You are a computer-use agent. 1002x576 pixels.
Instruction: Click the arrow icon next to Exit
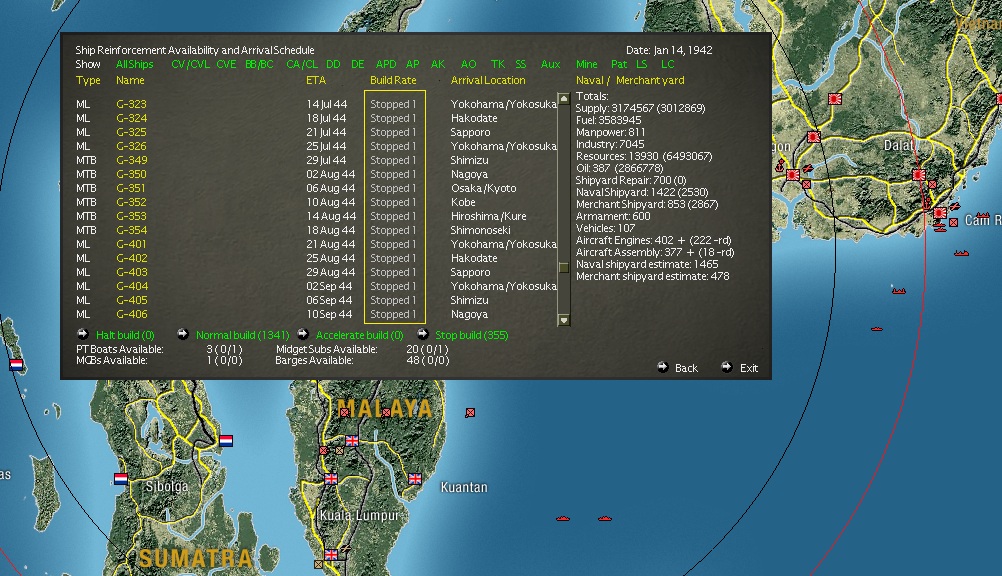(x=727, y=367)
